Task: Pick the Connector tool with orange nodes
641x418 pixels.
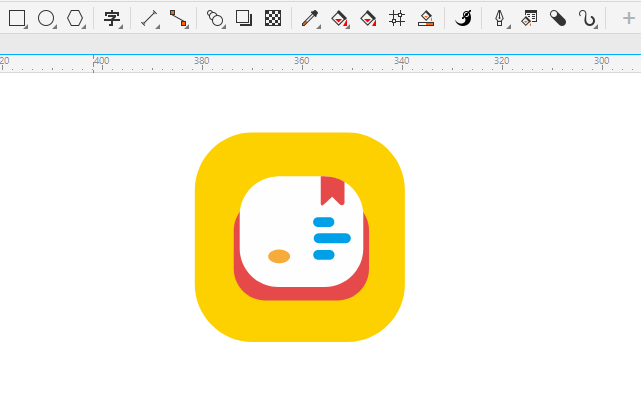Action: (179, 18)
